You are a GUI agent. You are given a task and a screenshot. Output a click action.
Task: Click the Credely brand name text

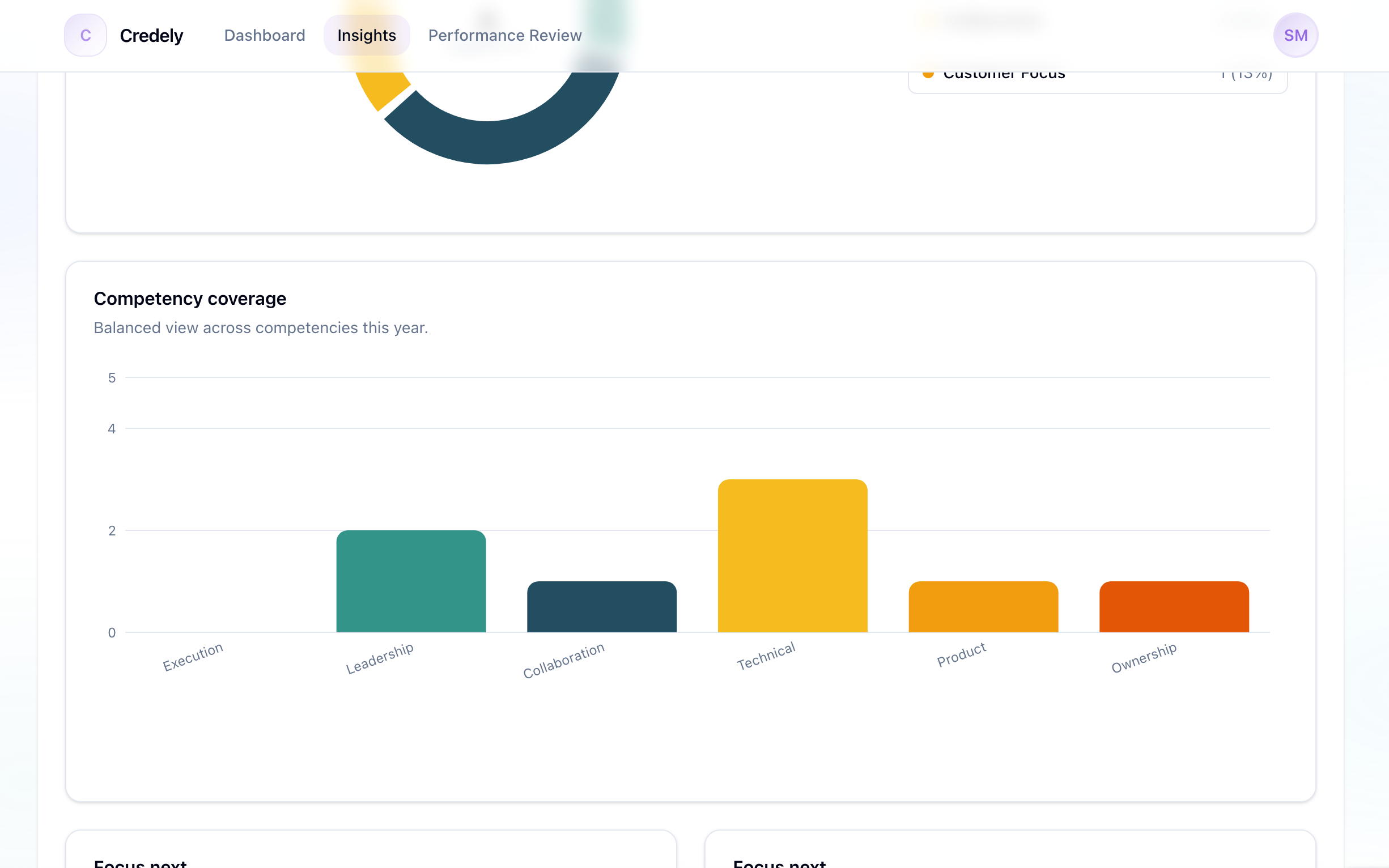(x=151, y=35)
